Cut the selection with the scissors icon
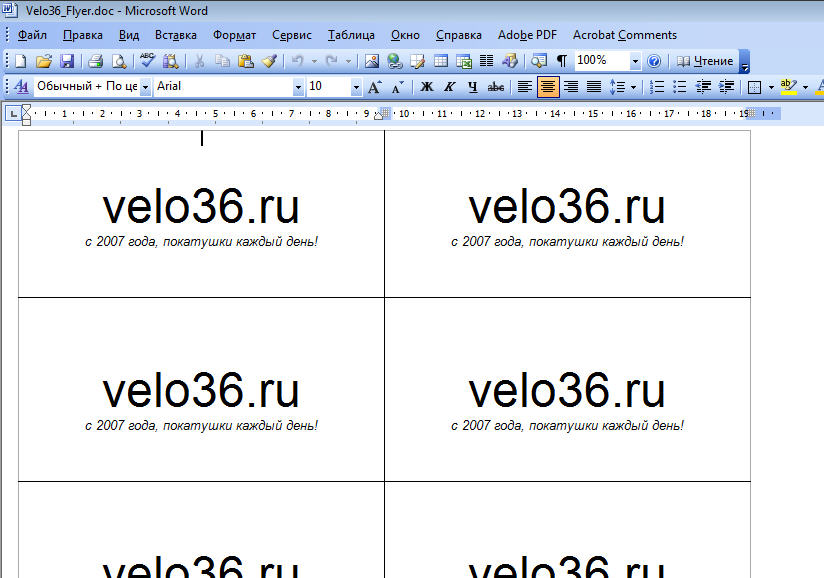Viewport: 824px width, 578px height. (199, 61)
